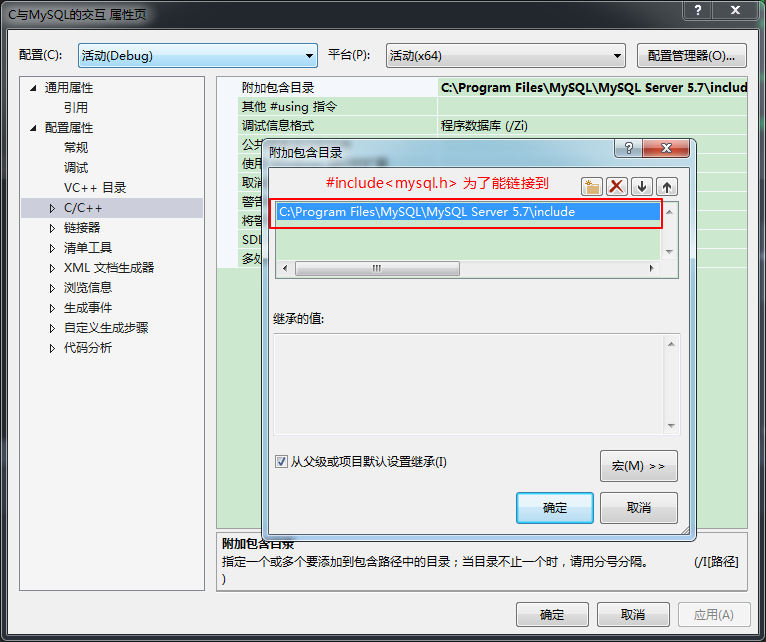766x642 pixels.
Task: Collapse the 配置属性 tree node
Action: [x=34, y=128]
